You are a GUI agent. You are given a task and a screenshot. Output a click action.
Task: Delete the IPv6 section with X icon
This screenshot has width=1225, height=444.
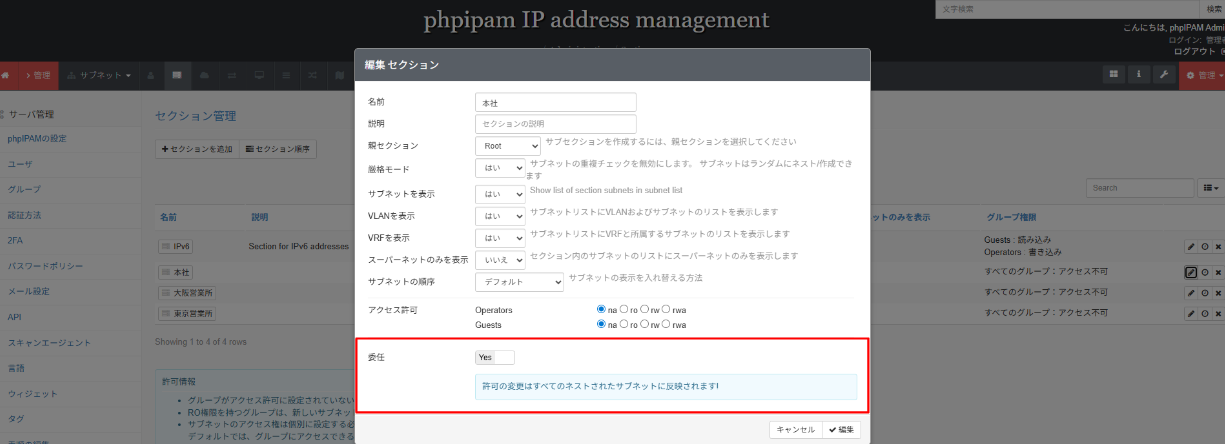pyautogui.click(x=1218, y=246)
